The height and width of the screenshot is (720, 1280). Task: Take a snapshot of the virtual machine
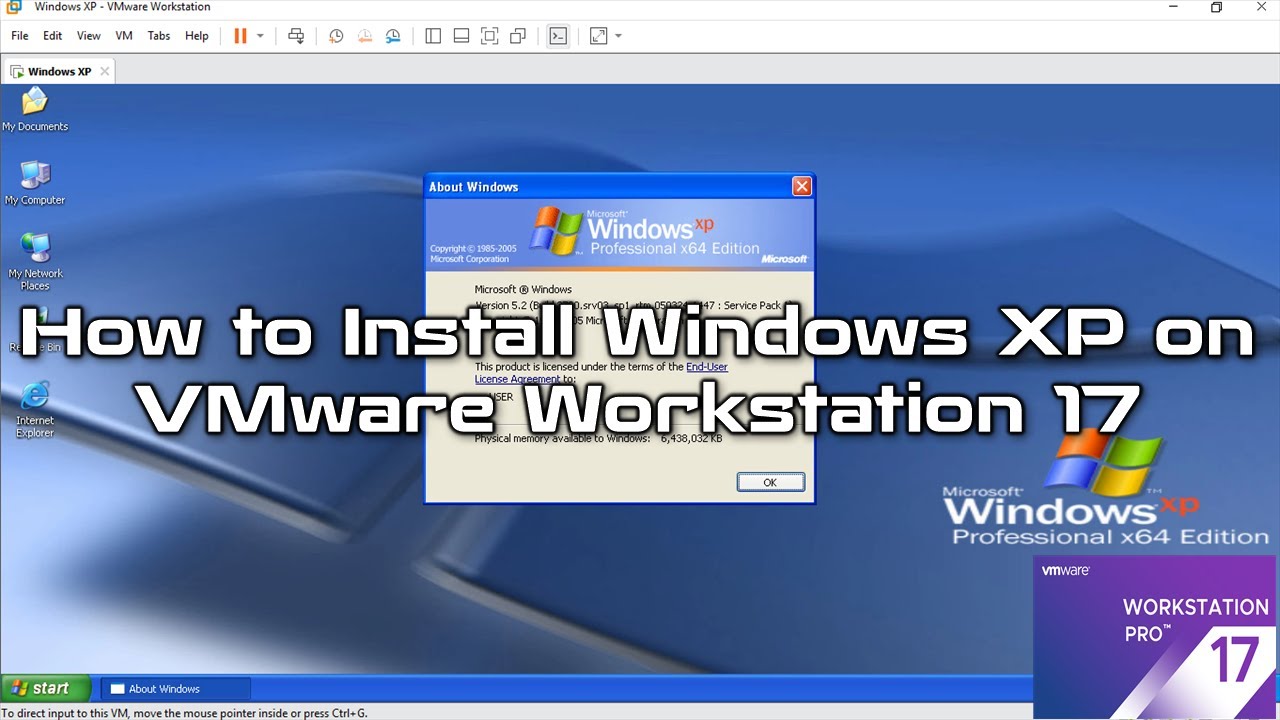point(336,36)
